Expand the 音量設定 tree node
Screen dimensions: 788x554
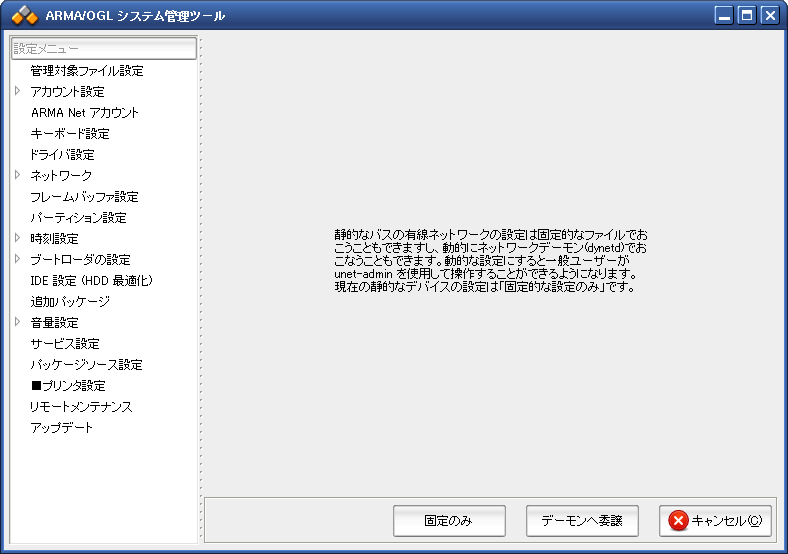tap(17, 322)
